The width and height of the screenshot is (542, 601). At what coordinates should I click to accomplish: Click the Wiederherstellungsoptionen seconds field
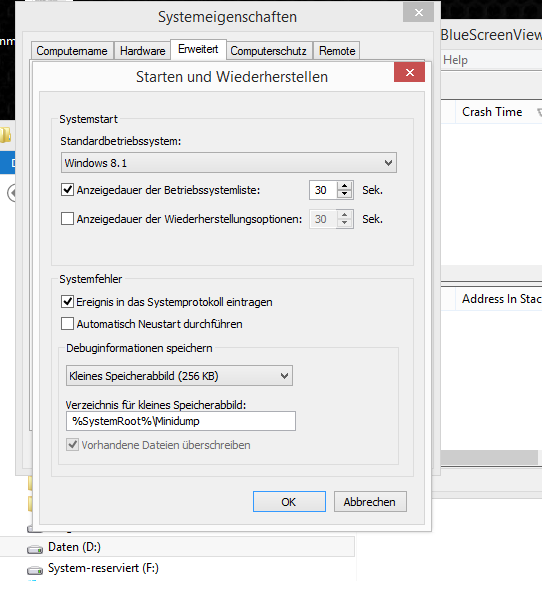pyautogui.click(x=323, y=219)
